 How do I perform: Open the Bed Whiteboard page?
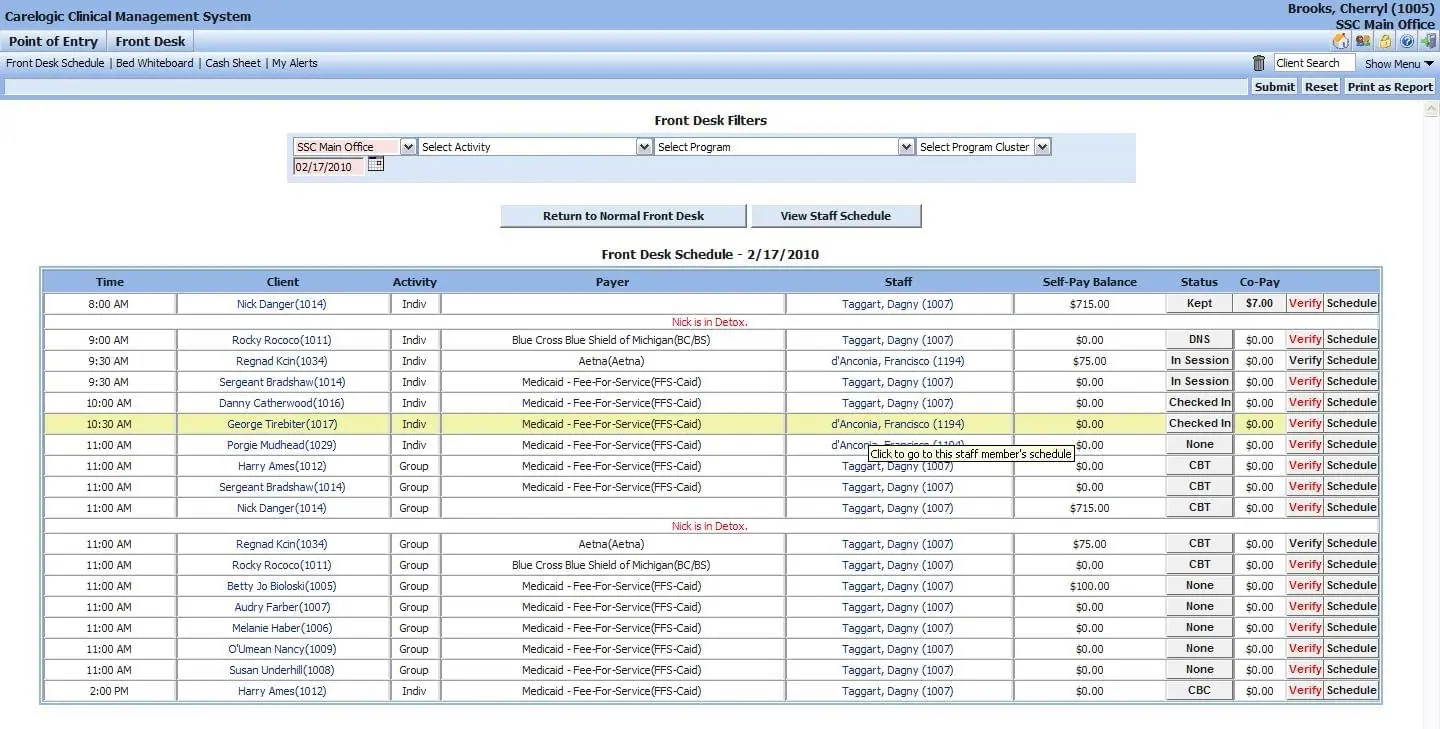click(154, 62)
